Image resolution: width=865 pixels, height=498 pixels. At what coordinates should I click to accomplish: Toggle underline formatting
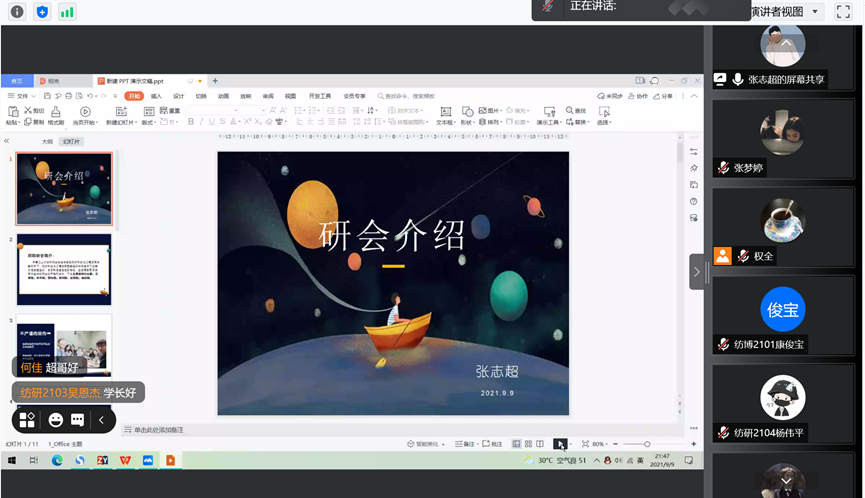pos(212,121)
